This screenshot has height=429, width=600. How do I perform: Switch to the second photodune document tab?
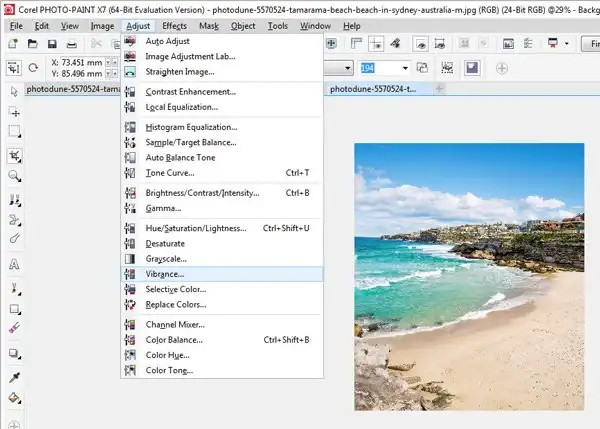pos(373,89)
